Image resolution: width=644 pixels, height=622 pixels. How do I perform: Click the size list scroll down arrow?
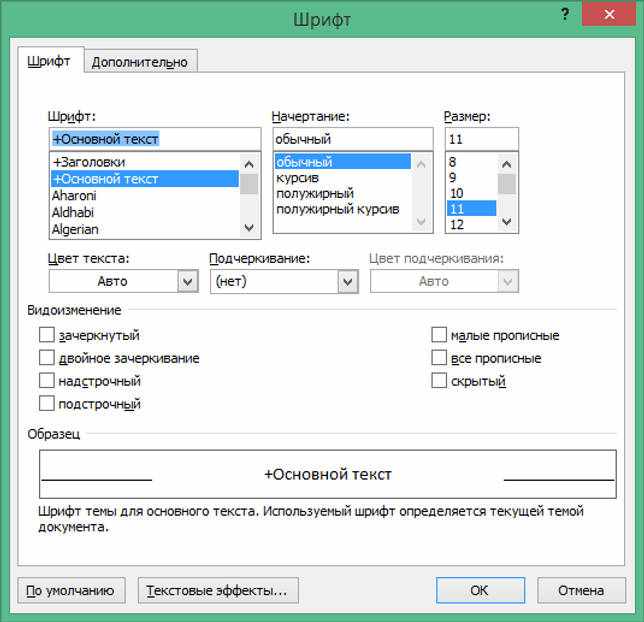[x=507, y=222]
